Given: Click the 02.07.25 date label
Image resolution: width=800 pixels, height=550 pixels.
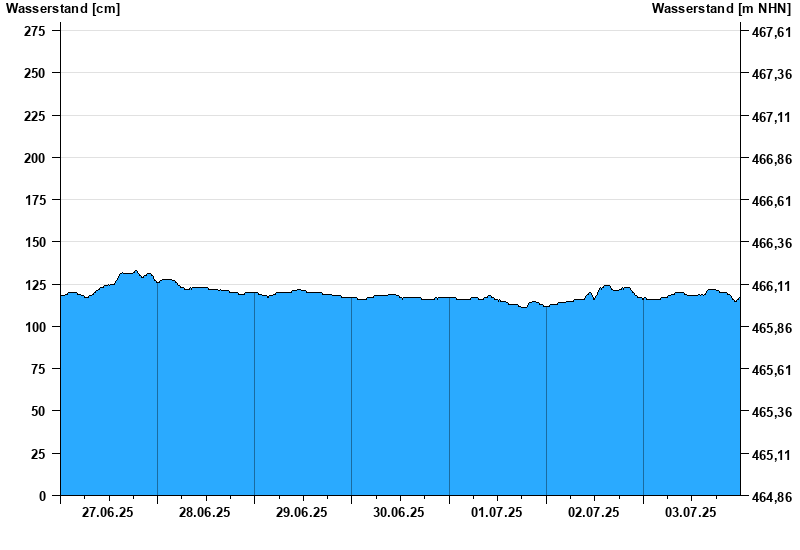Looking at the screenshot, I should [594, 512].
